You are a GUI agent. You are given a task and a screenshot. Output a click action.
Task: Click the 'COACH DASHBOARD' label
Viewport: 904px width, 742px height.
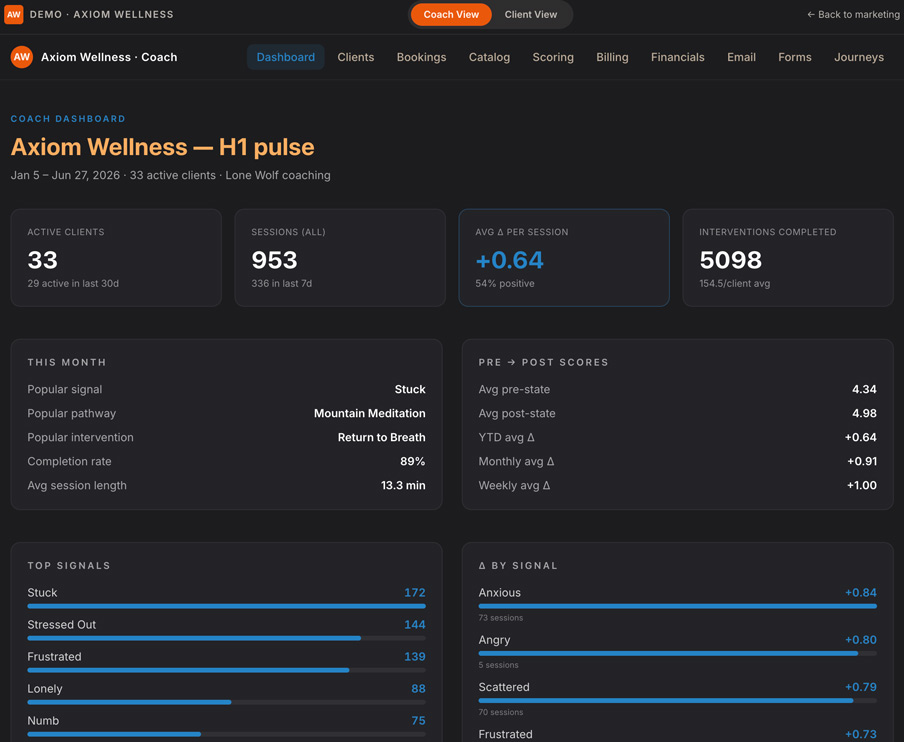68,119
